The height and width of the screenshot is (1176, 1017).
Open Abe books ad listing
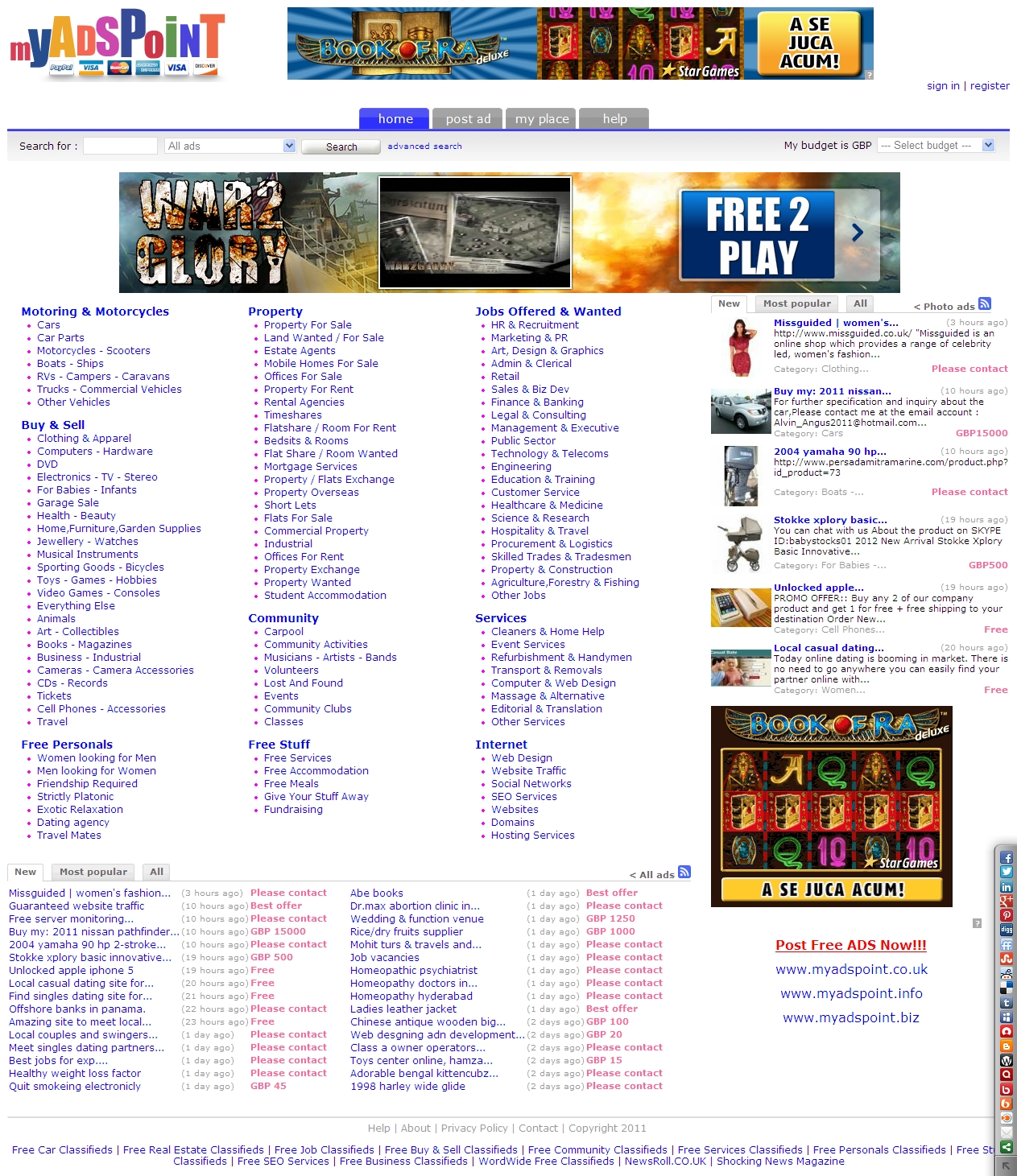point(377,893)
